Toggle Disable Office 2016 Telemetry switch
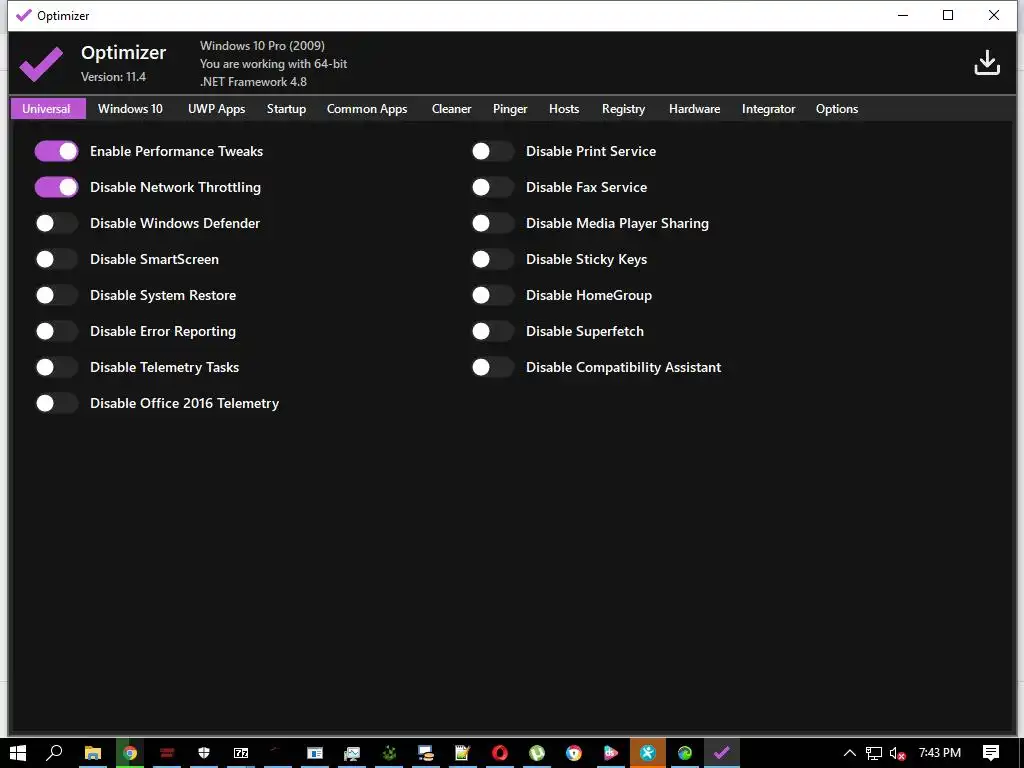 click(57, 403)
